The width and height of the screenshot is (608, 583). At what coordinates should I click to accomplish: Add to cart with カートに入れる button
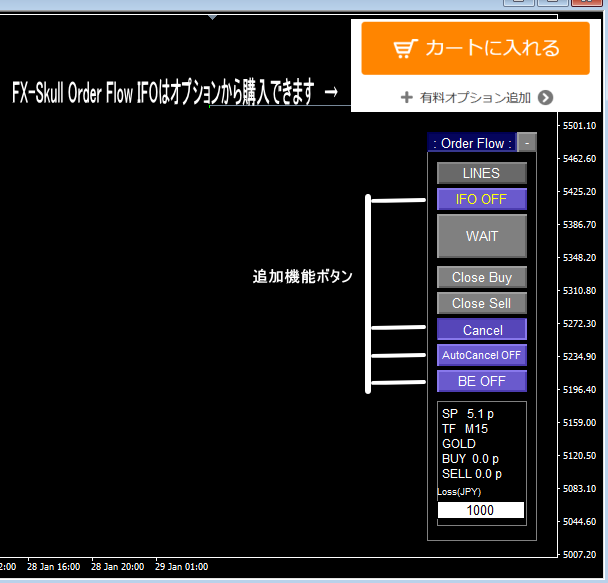click(x=476, y=48)
